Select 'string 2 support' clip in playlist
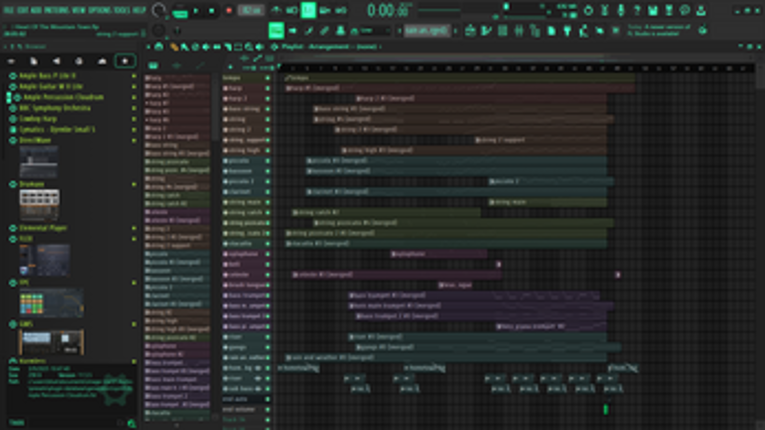Screen dimensions: 765x430 541,140
